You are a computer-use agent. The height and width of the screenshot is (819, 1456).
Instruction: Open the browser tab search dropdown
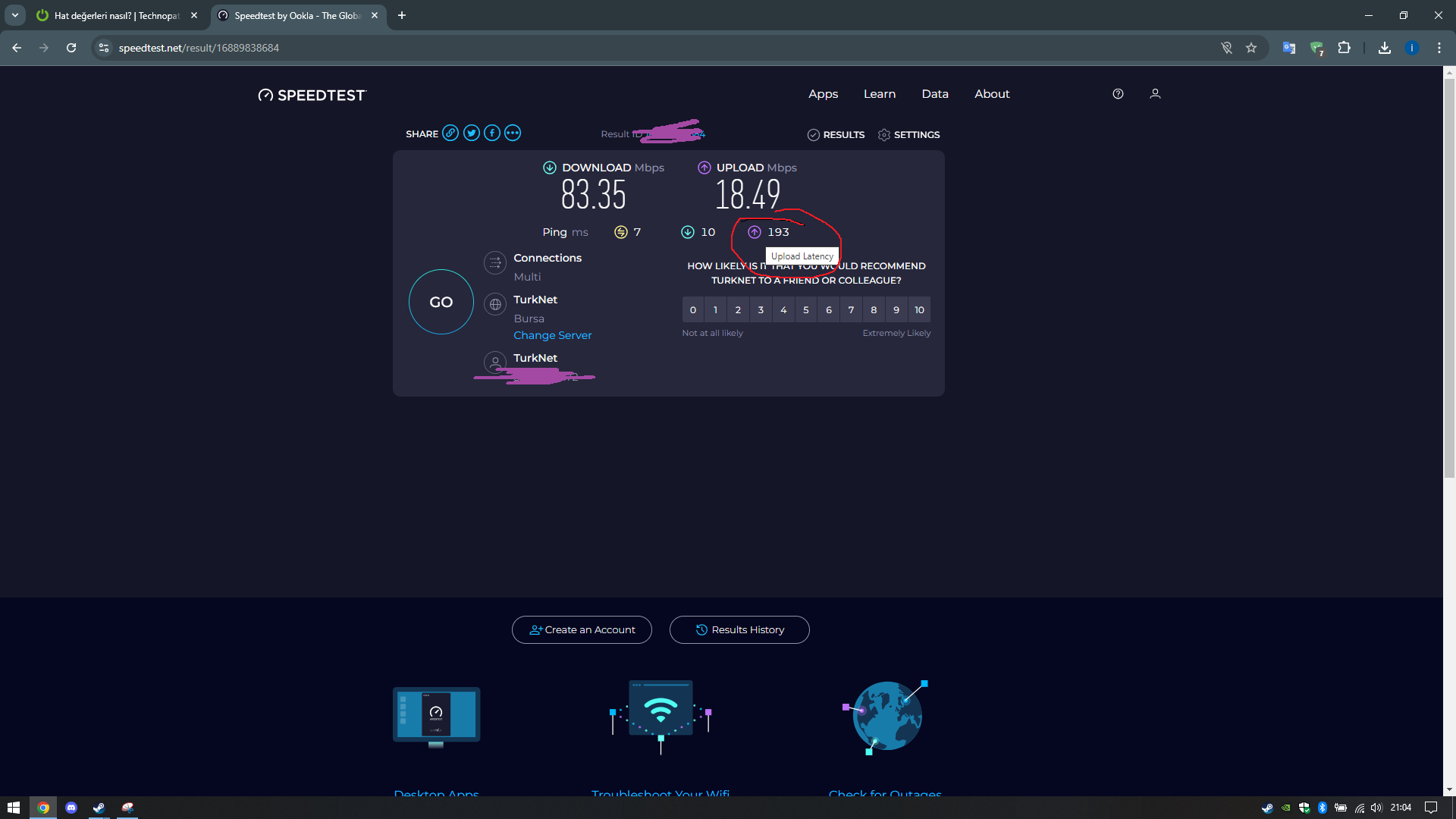click(x=15, y=15)
